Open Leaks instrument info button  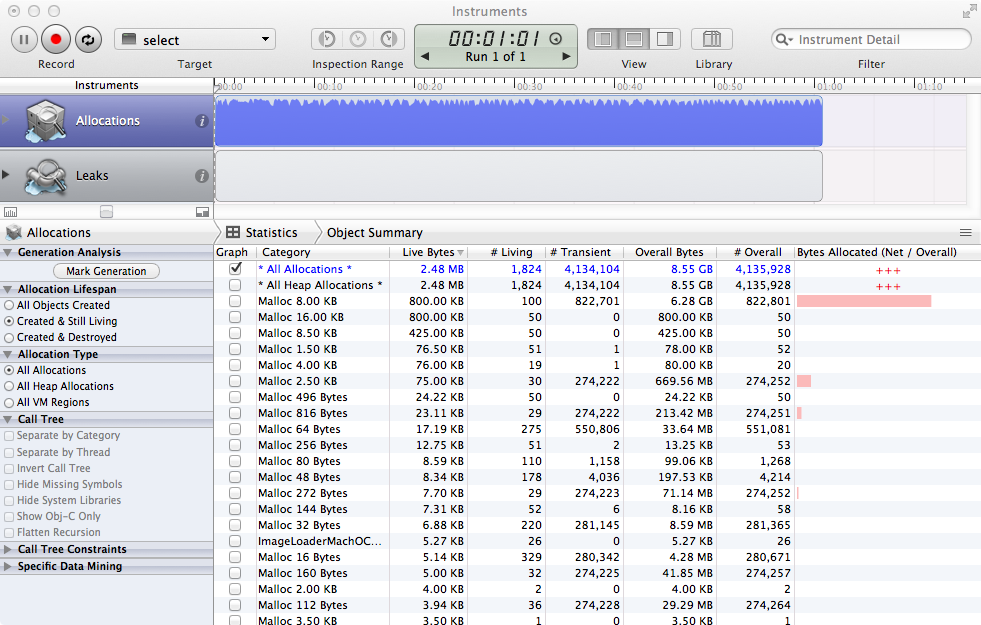coord(201,176)
